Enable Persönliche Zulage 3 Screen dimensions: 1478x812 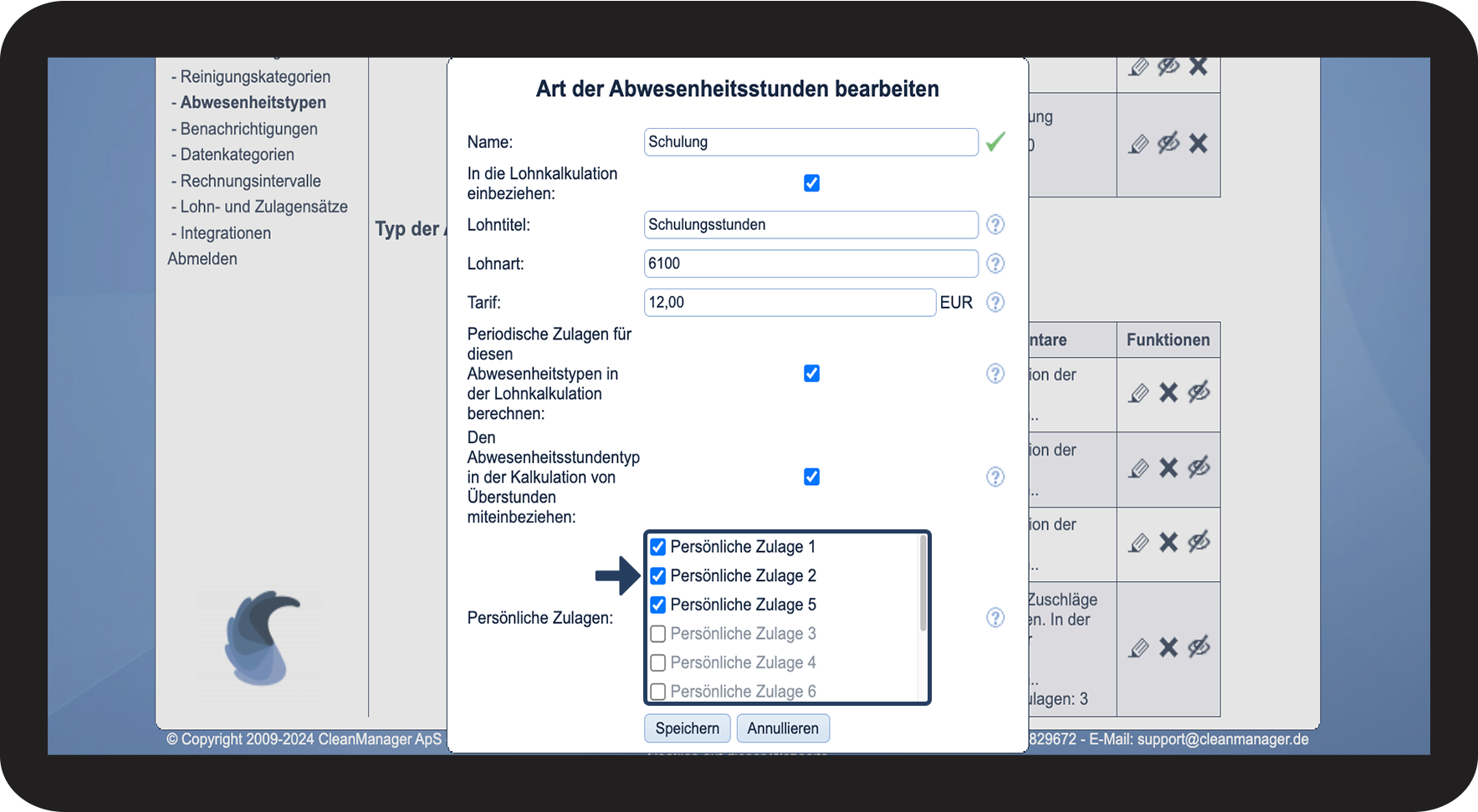(658, 634)
